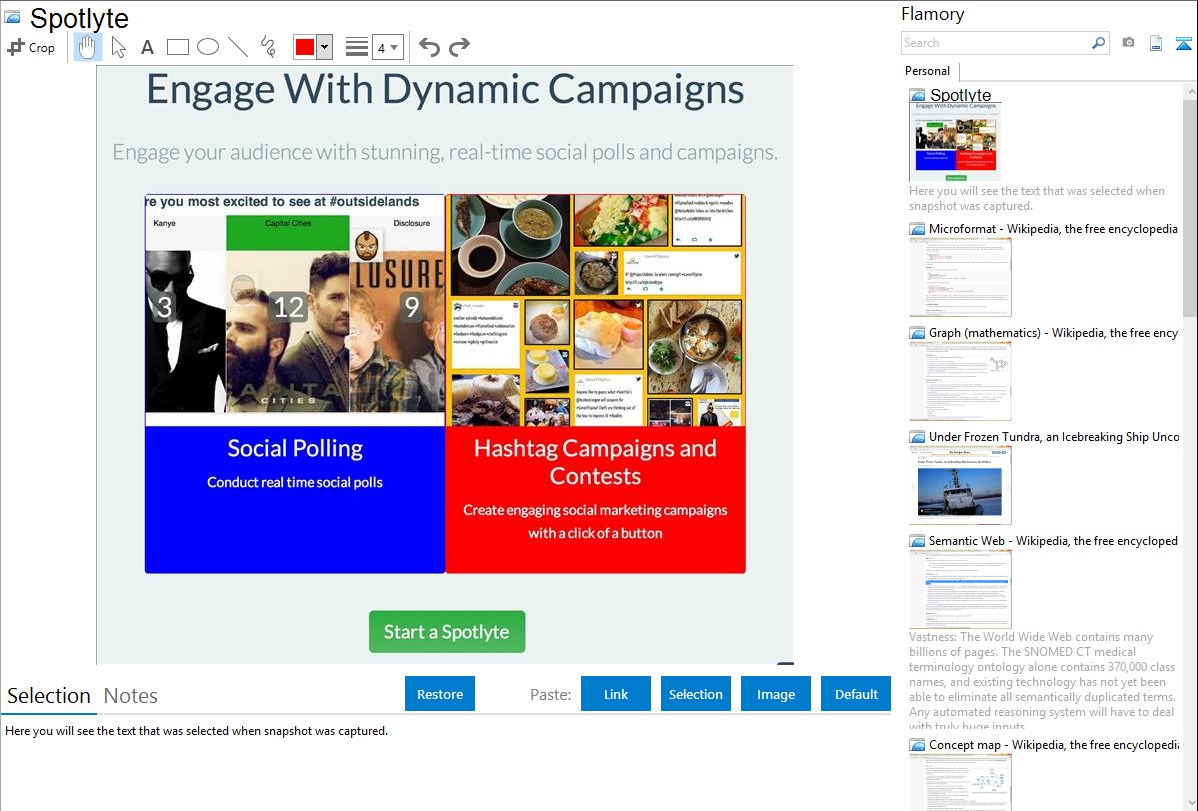Select the text annotation tool
Screen dimensions: 1198x811
coord(147,47)
